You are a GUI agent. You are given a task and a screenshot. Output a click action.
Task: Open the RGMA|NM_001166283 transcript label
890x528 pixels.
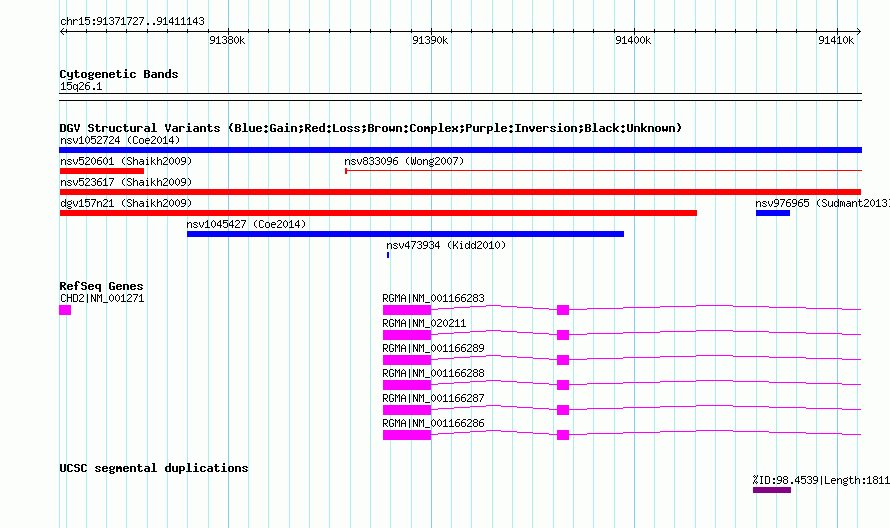[434, 299]
